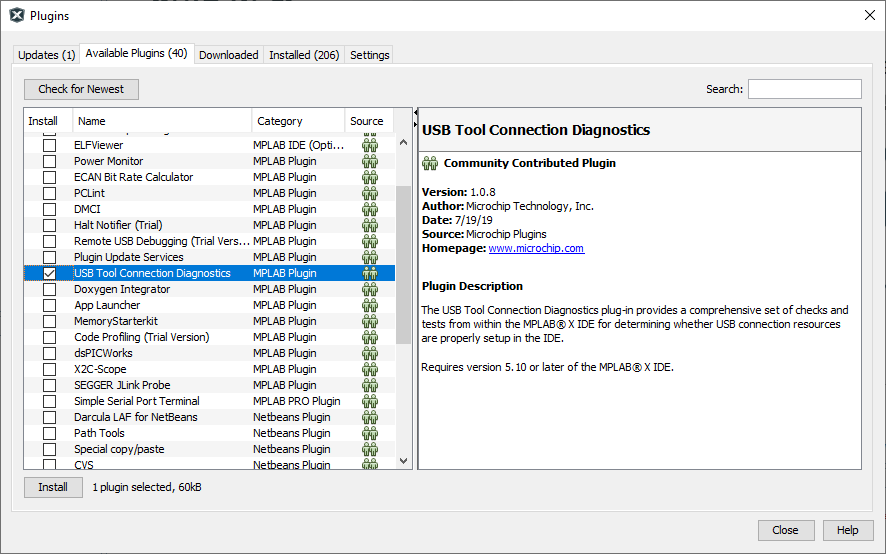Image resolution: width=886 pixels, height=554 pixels.
Task: Click the source icon for Doxygen Integrator
Action: point(370,289)
